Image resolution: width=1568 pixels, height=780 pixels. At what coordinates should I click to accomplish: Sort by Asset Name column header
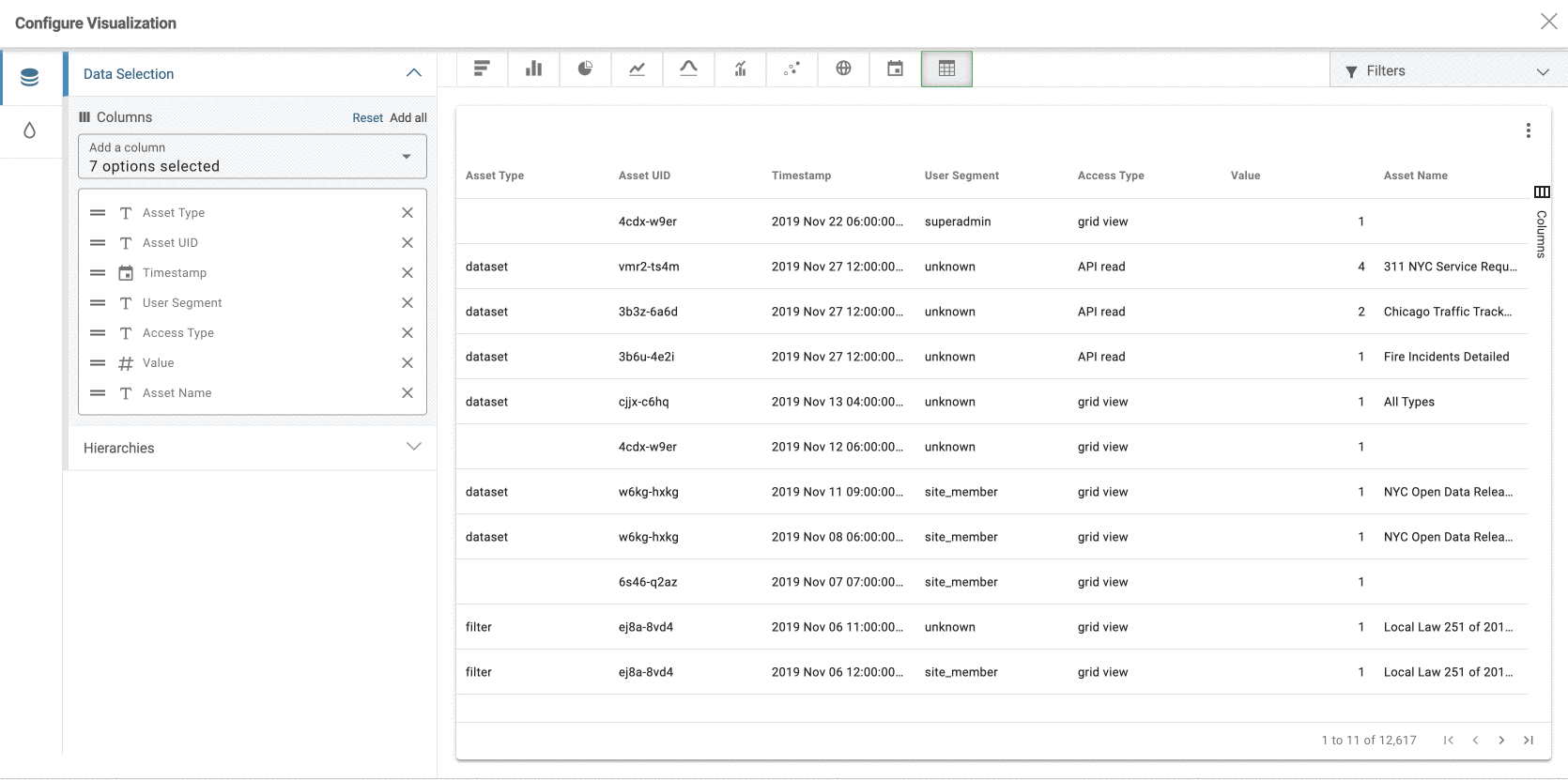pos(1416,176)
